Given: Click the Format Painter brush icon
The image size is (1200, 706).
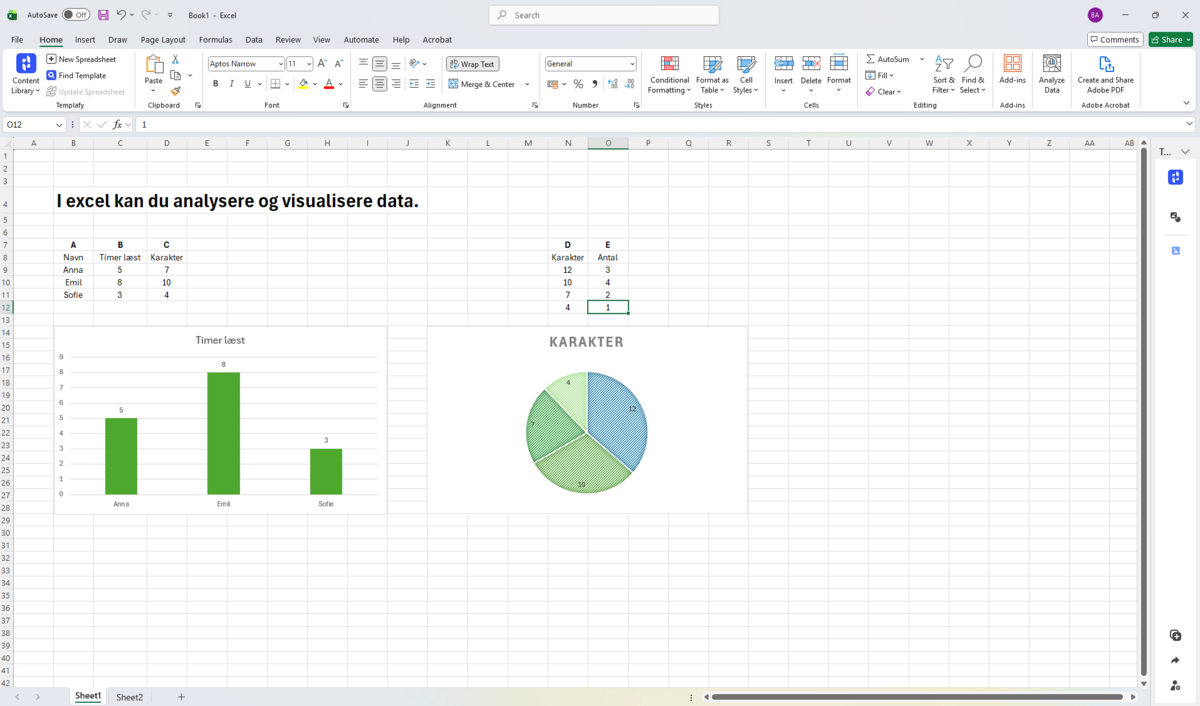Looking at the screenshot, I should [175, 91].
